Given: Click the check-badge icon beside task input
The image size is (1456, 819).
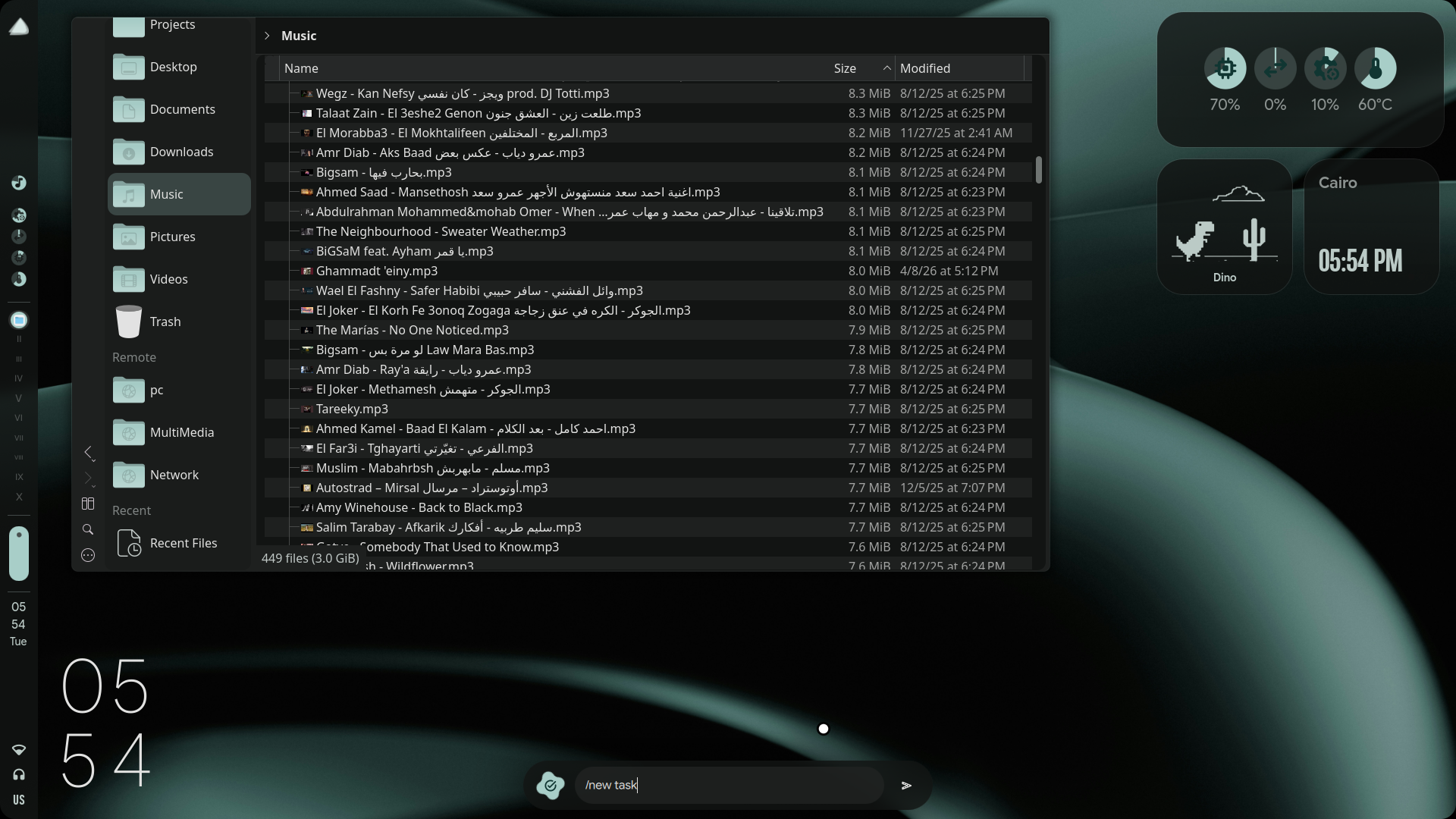Looking at the screenshot, I should pyautogui.click(x=551, y=786).
